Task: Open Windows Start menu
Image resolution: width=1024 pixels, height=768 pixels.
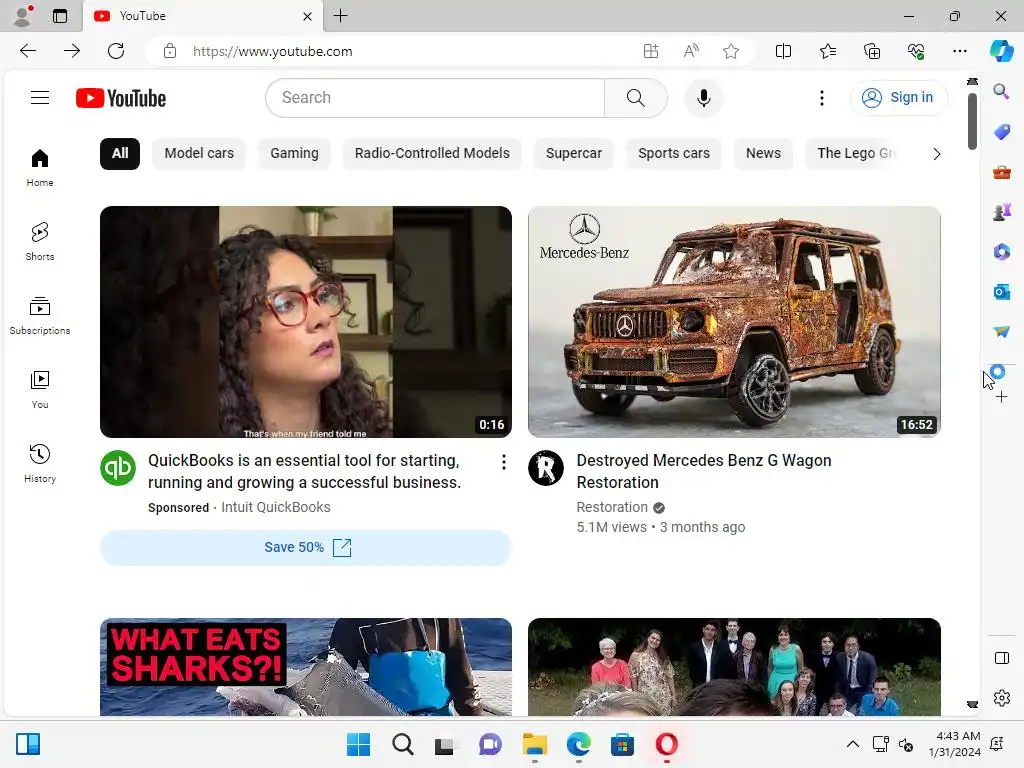Action: click(x=358, y=744)
